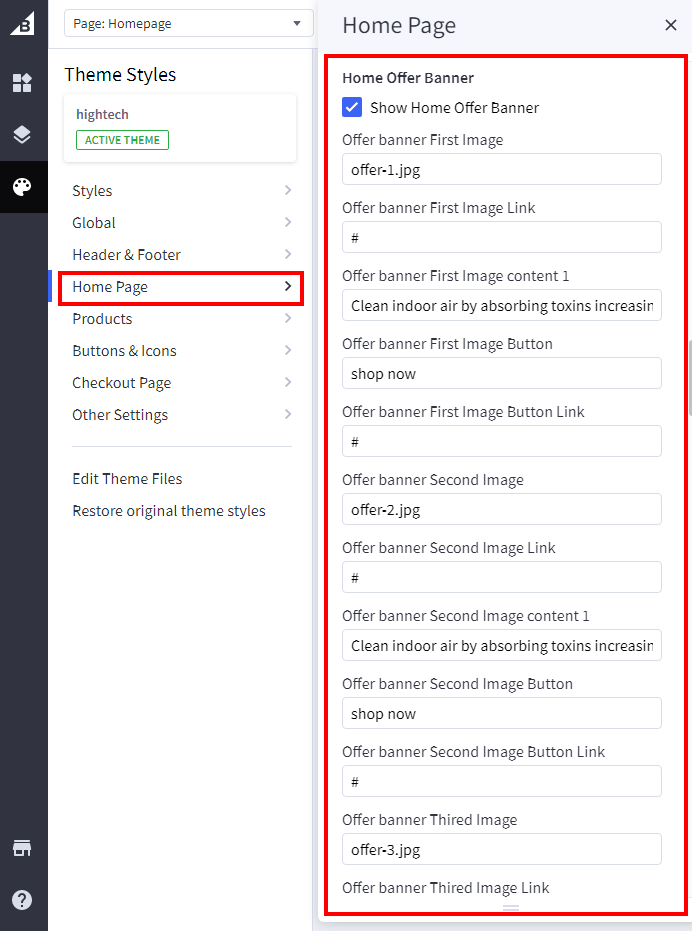Go to Checkout Page settings
Screen dimensions: 692x931
181,383
